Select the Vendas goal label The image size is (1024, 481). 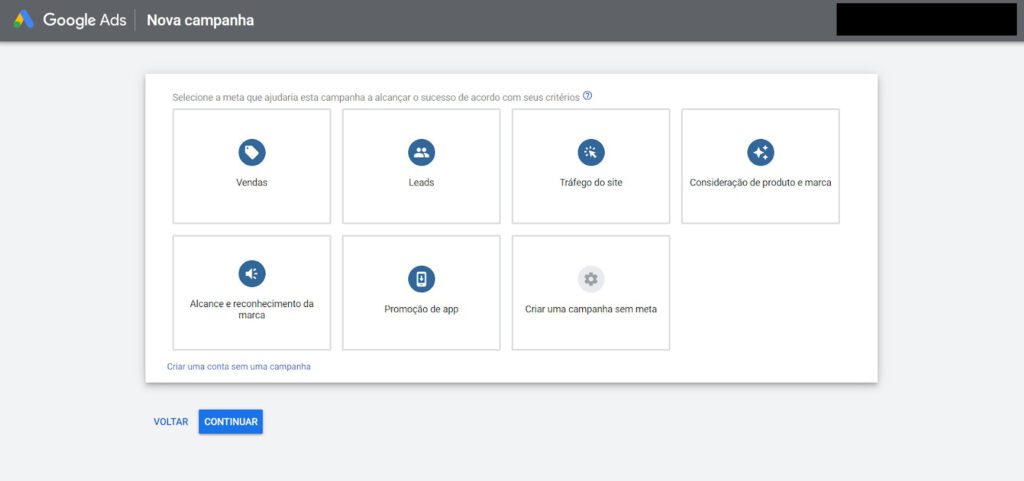click(251, 183)
